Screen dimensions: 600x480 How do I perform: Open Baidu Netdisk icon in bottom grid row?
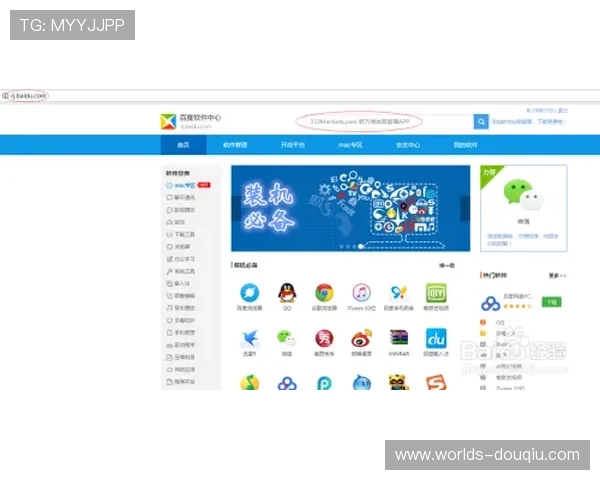287,382
